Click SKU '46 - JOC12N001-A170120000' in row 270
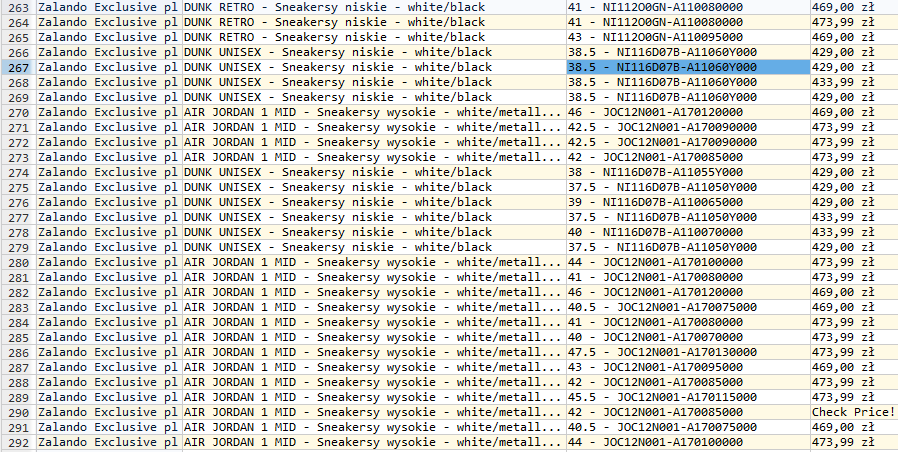Viewport: 898px width, 452px height. coord(688,112)
